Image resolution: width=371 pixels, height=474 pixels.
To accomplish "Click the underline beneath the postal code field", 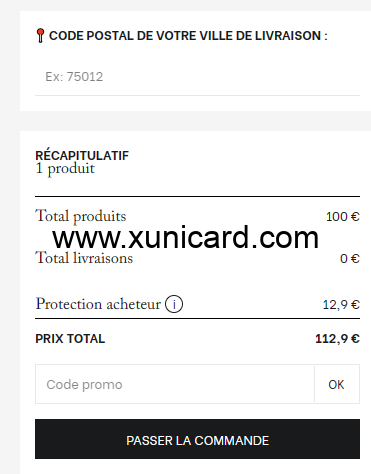I will pos(197,95).
